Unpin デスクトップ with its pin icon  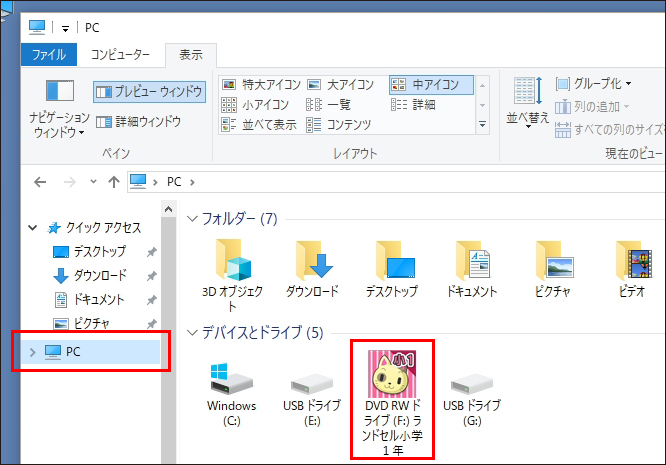[151, 252]
